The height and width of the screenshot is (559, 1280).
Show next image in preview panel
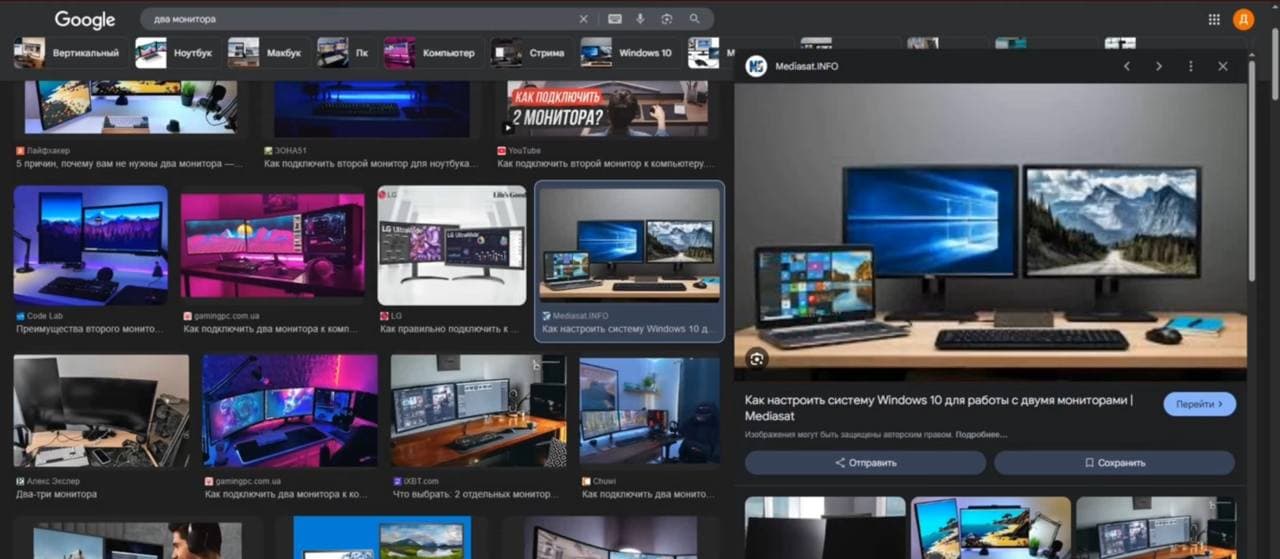point(1159,66)
